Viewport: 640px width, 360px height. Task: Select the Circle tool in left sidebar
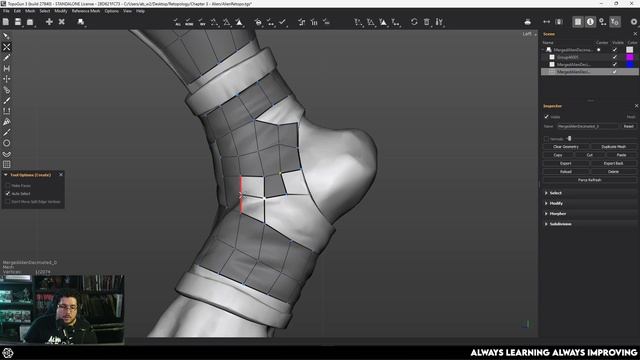[7, 143]
